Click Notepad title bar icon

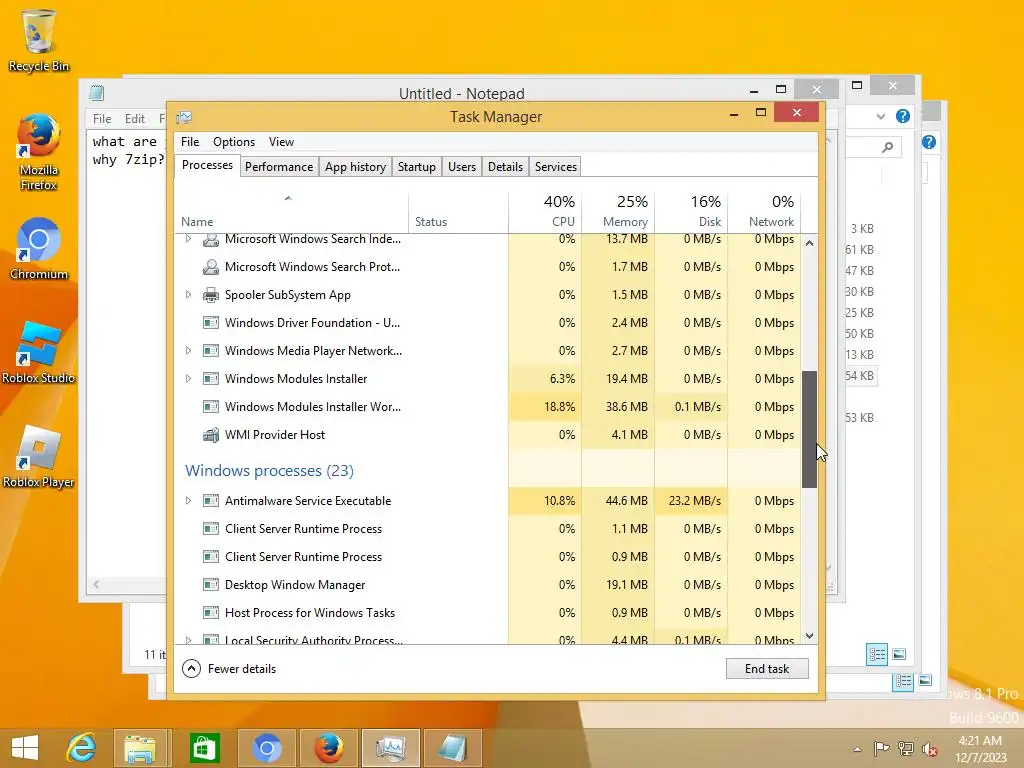[x=97, y=93]
